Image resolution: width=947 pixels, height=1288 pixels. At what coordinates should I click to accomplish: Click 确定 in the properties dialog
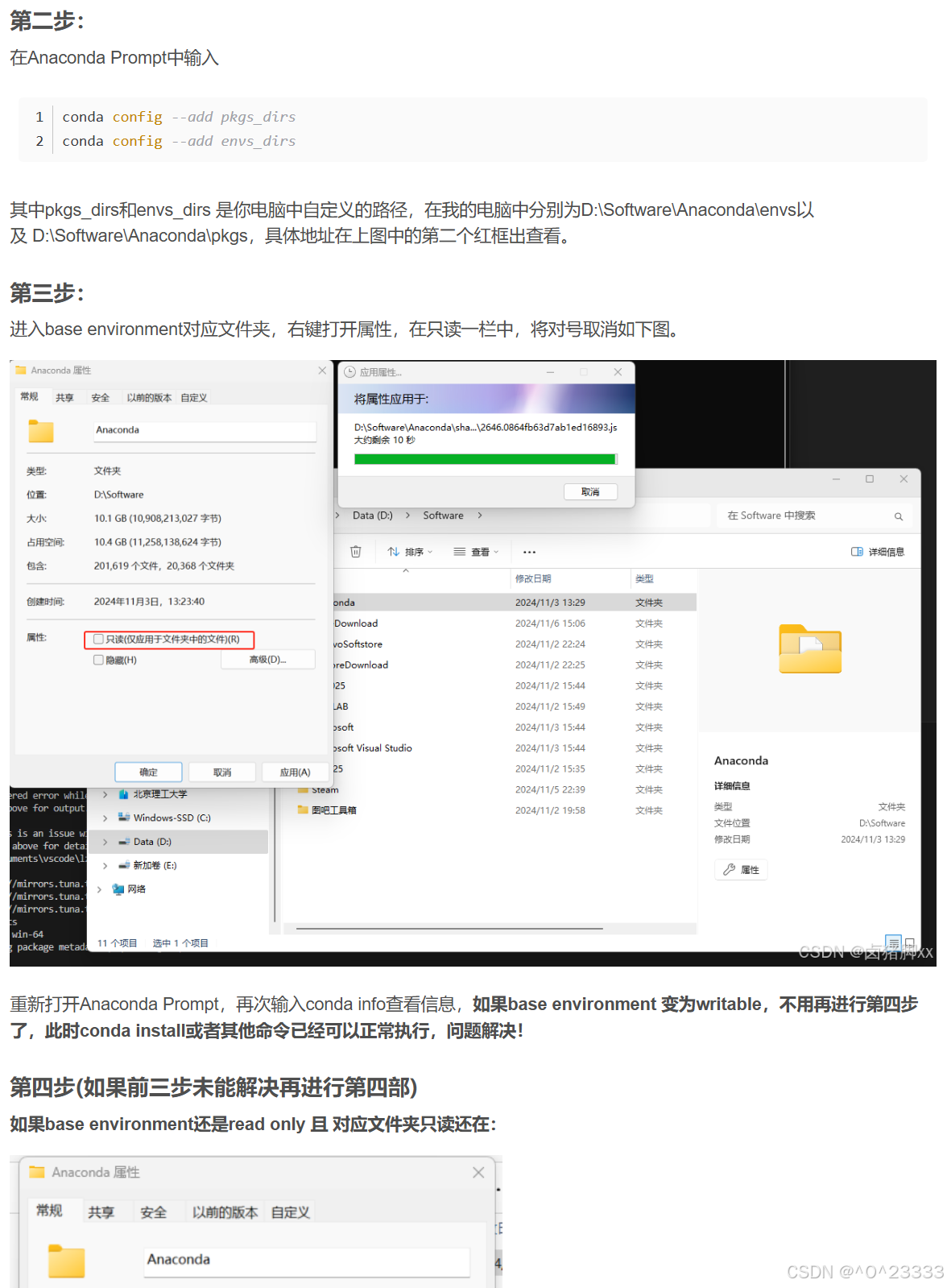pos(148,772)
